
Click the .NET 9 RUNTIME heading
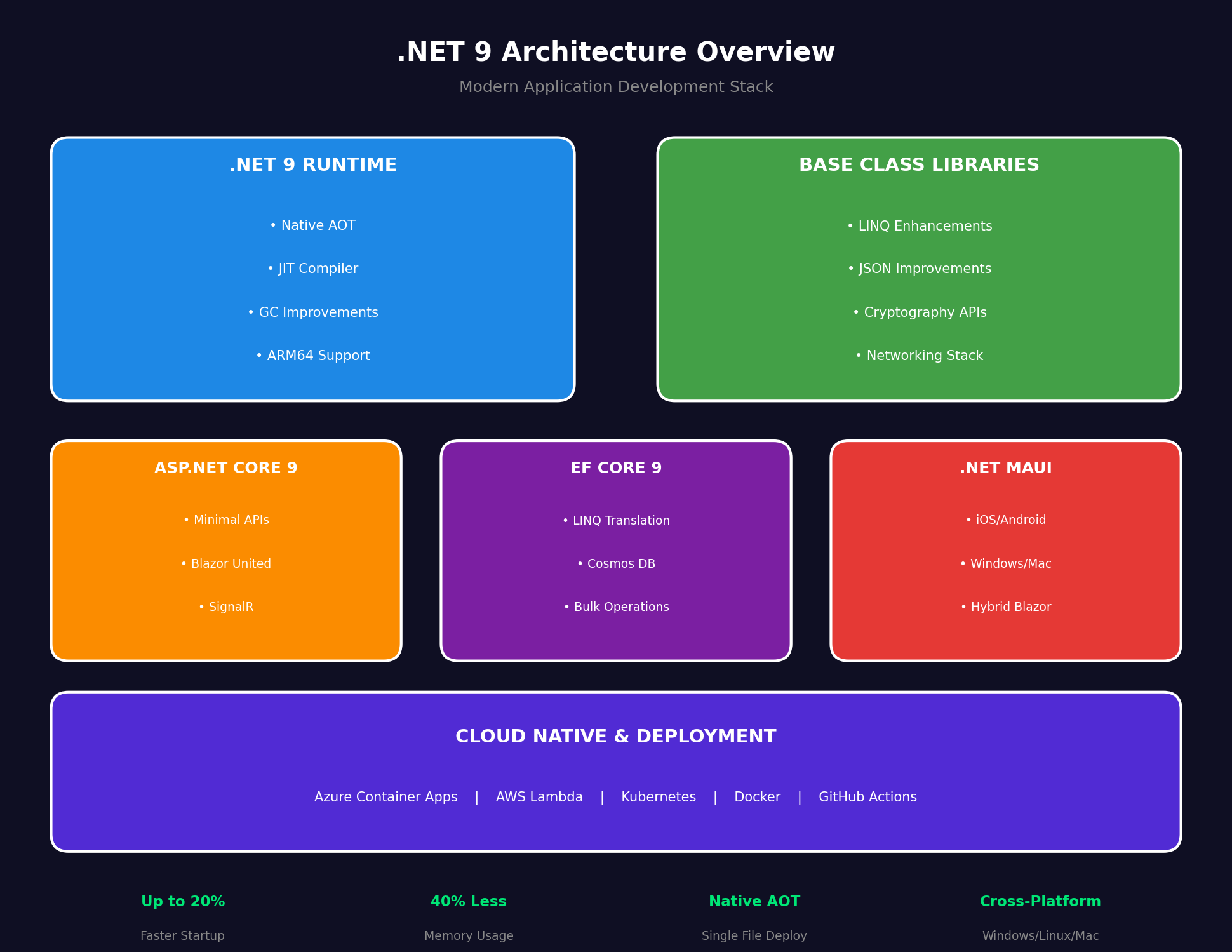tap(312, 165)
